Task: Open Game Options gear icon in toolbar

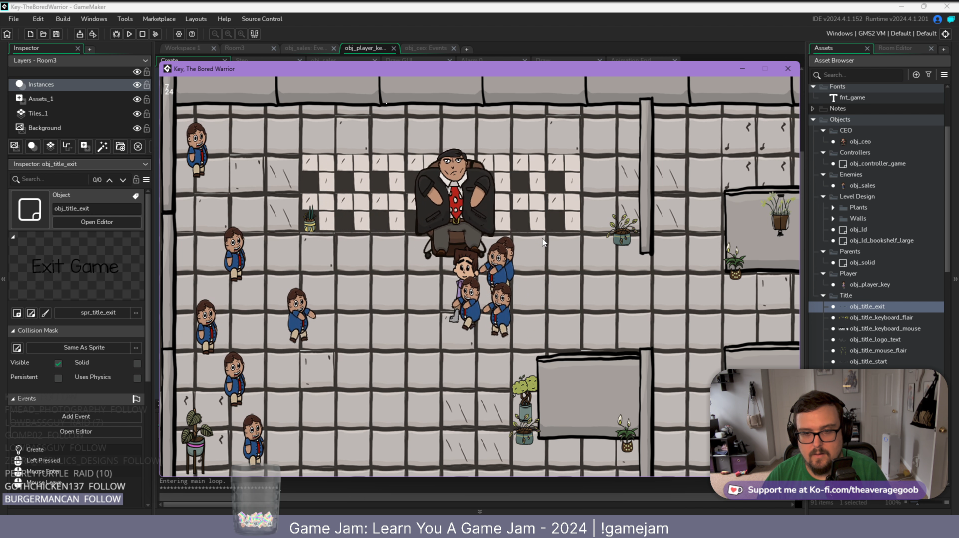Action: [x=179, y=34]
